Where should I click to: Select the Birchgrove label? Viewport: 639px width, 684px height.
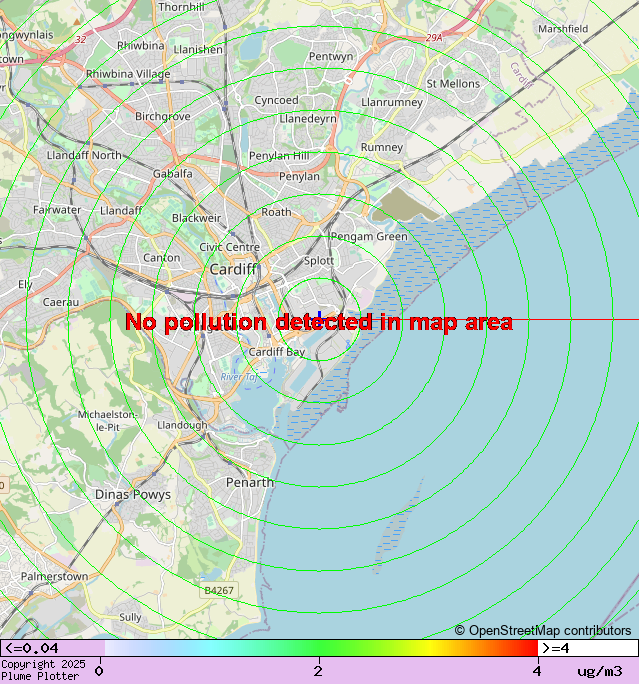coord(163,116)
